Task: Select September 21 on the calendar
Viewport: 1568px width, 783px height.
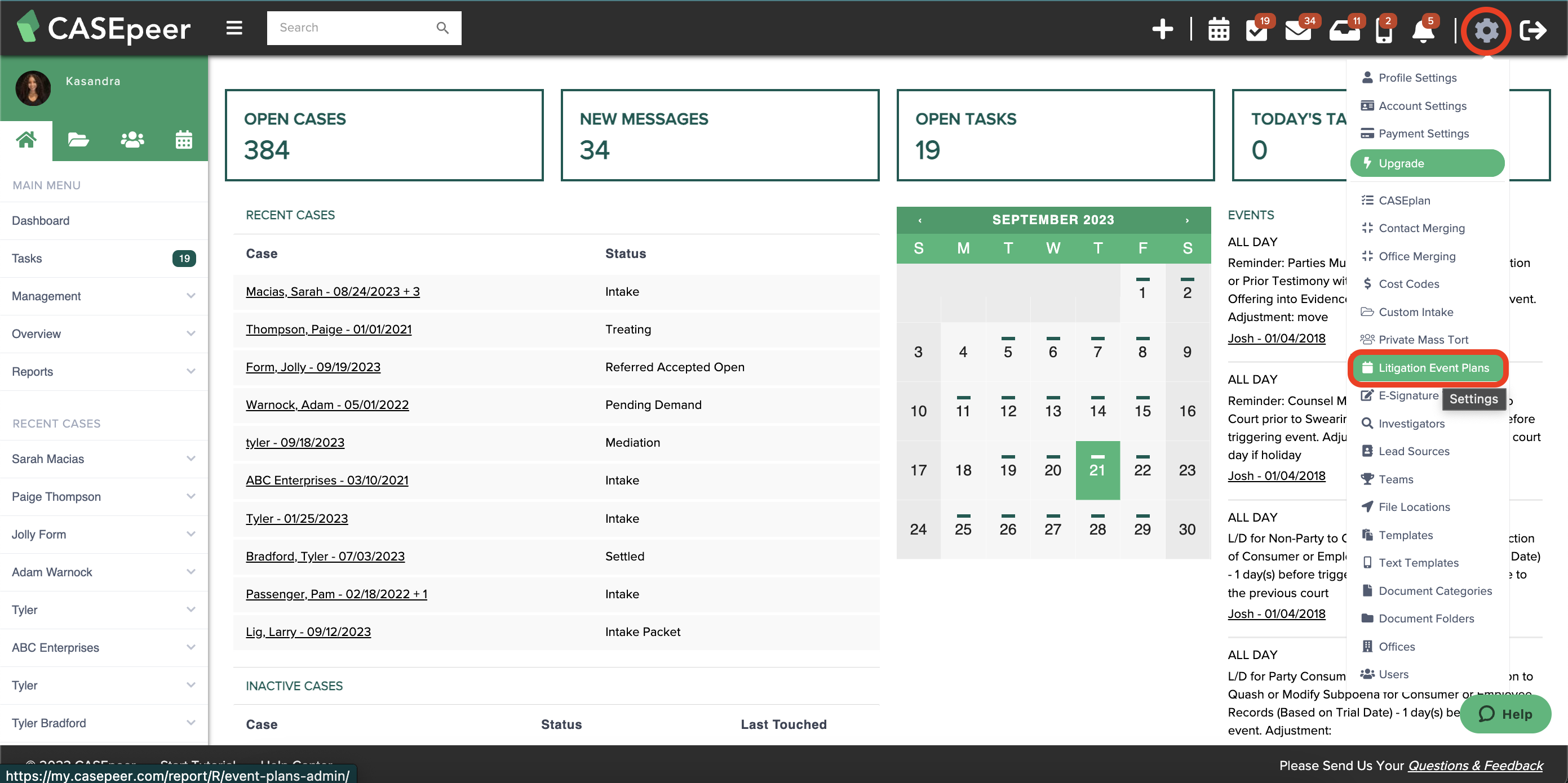Action: point(1097,470)
